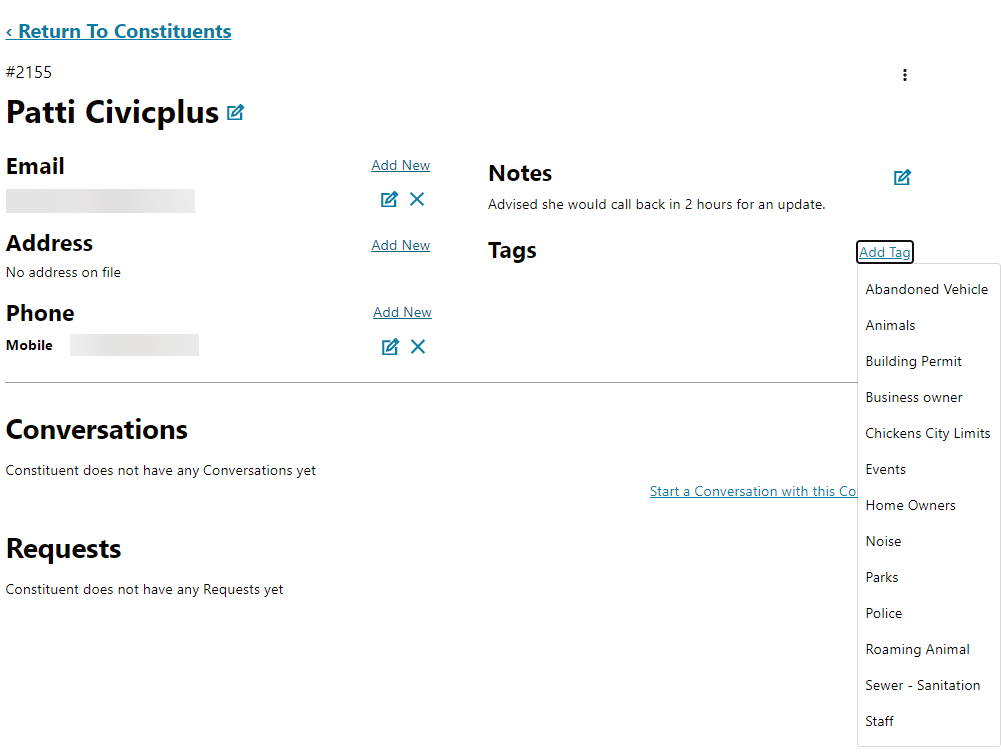Add New link in Address section
Viewport: 1001px width, 752px height.
click(x=401, y=245)
